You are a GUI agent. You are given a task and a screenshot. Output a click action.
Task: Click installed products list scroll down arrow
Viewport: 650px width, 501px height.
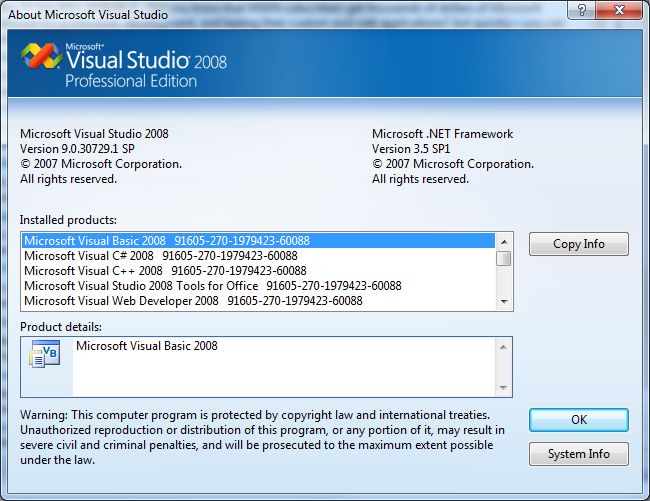tap(504, 302)
